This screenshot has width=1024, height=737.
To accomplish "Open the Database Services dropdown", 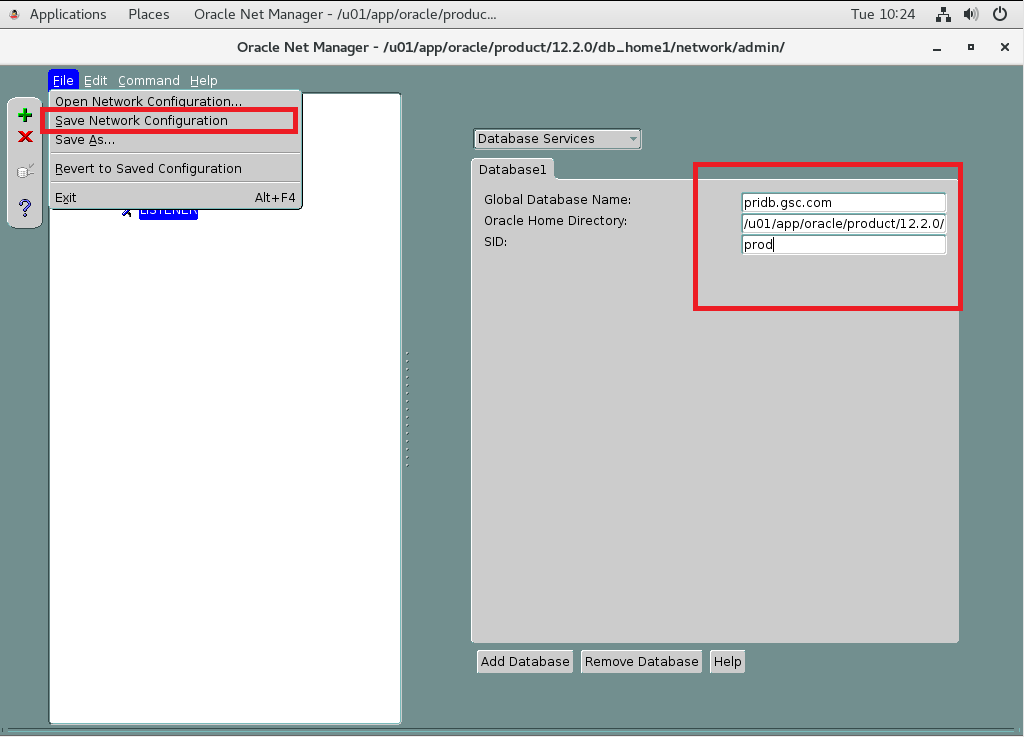I will coord(557,139).
